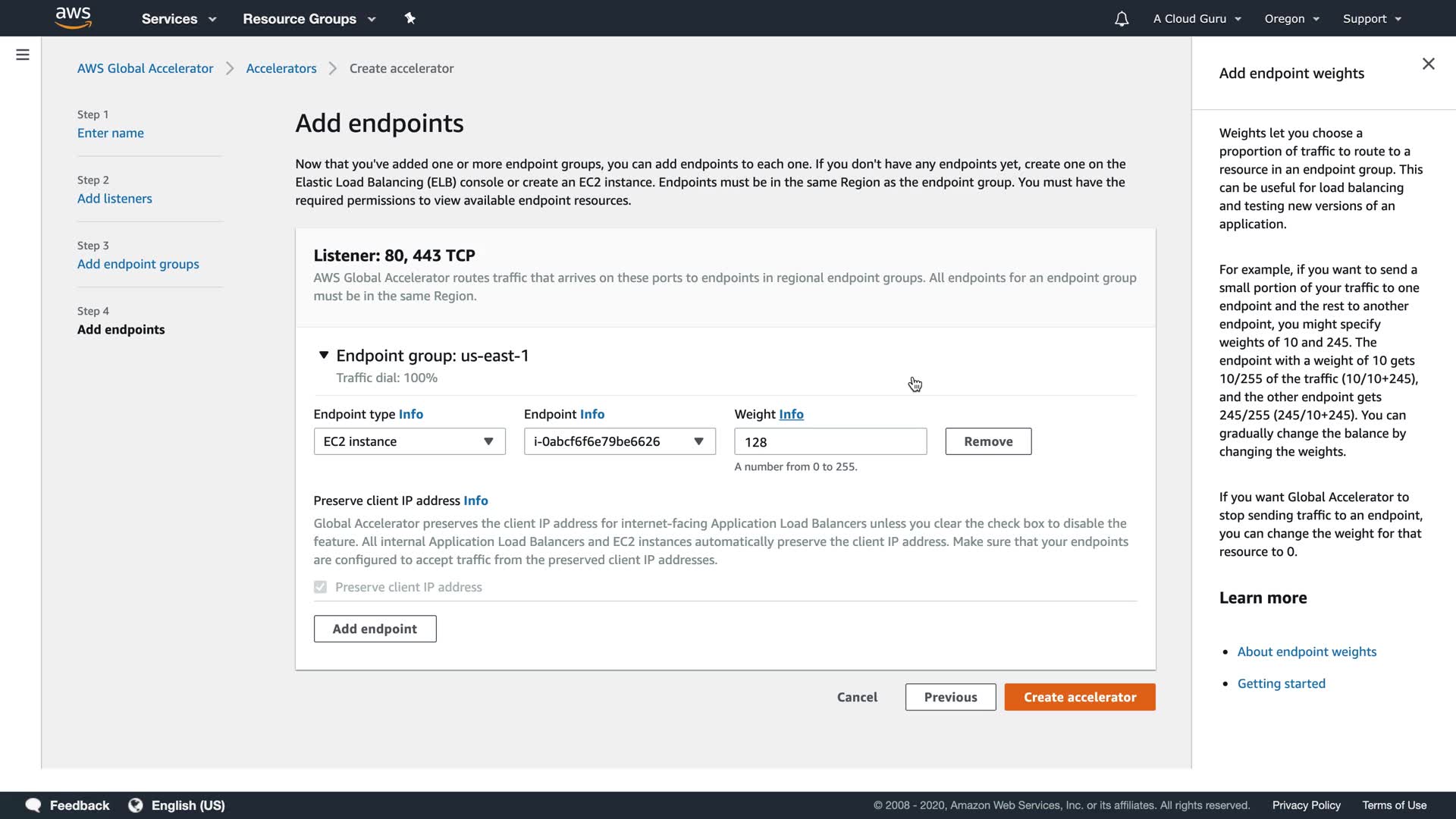Collapse the us-east-1 endpoint group
The height and width of the screenshot is (819, 1456).
pos(324,355)
